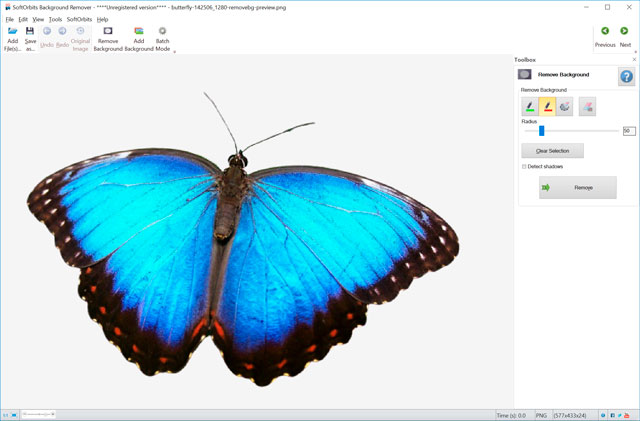Open the SoftOrbits menu
Screen dimensions: 640x421
click(79, 19)
